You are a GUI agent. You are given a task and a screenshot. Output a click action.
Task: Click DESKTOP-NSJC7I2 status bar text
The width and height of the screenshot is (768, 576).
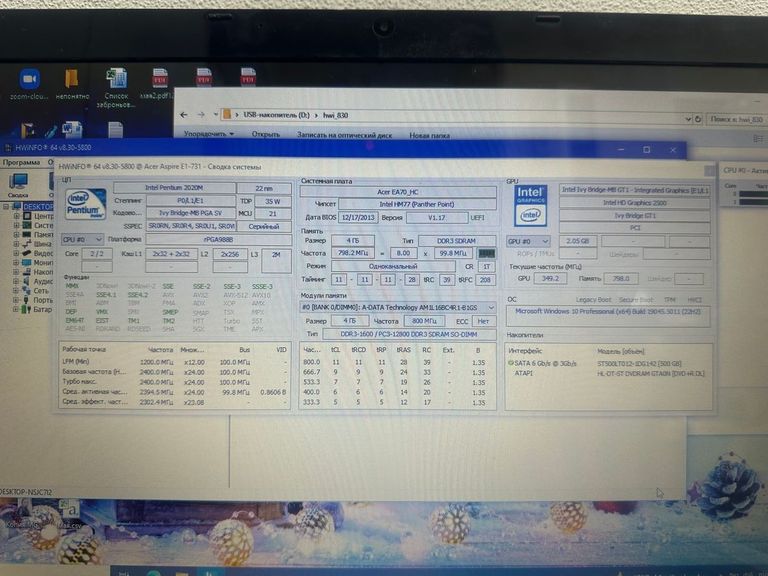click(x=26, y=492)
